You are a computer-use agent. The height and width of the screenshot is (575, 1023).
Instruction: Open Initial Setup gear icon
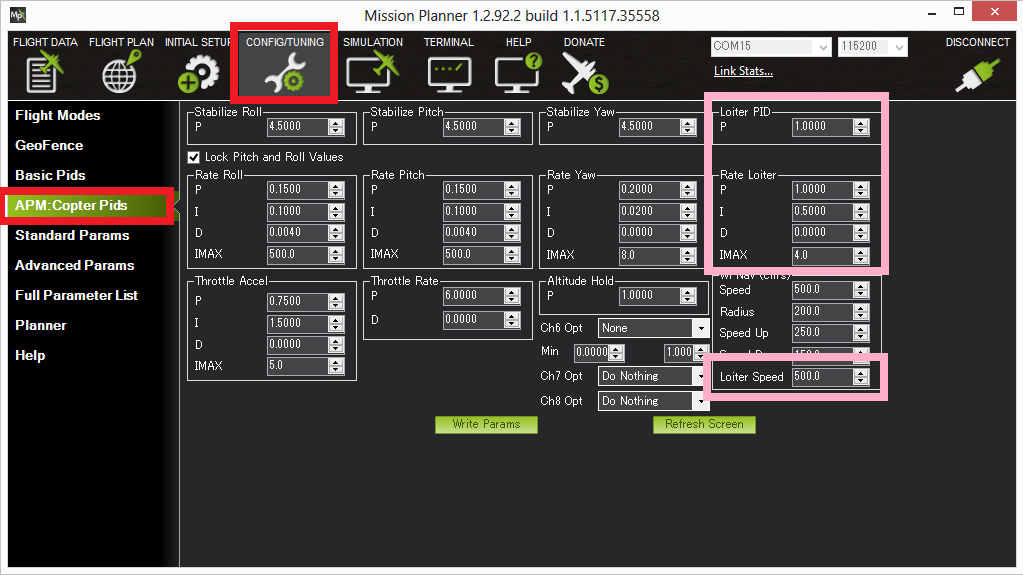coord(198,73)
